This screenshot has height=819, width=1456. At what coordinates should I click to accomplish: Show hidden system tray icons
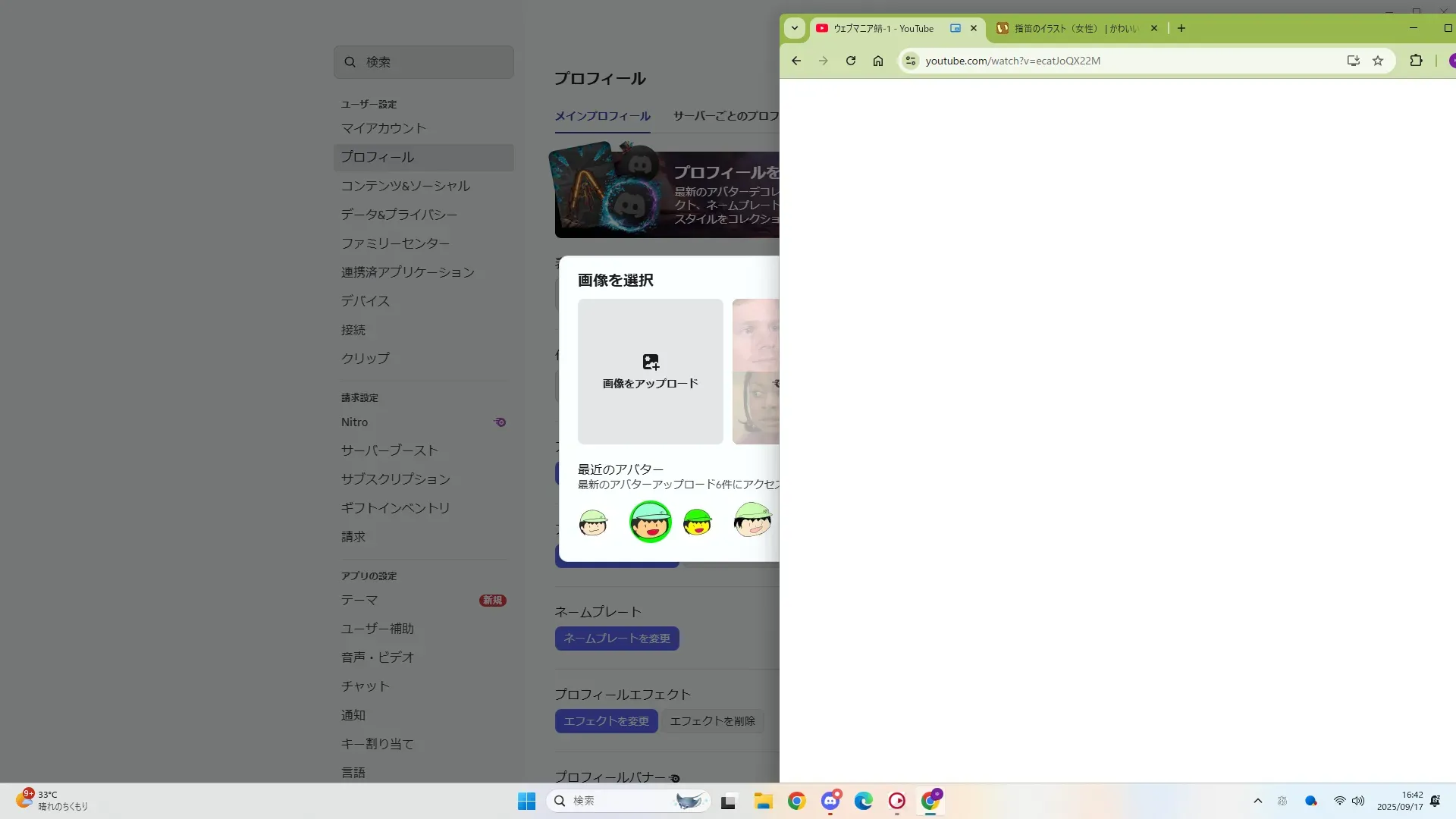[1257, 801]
